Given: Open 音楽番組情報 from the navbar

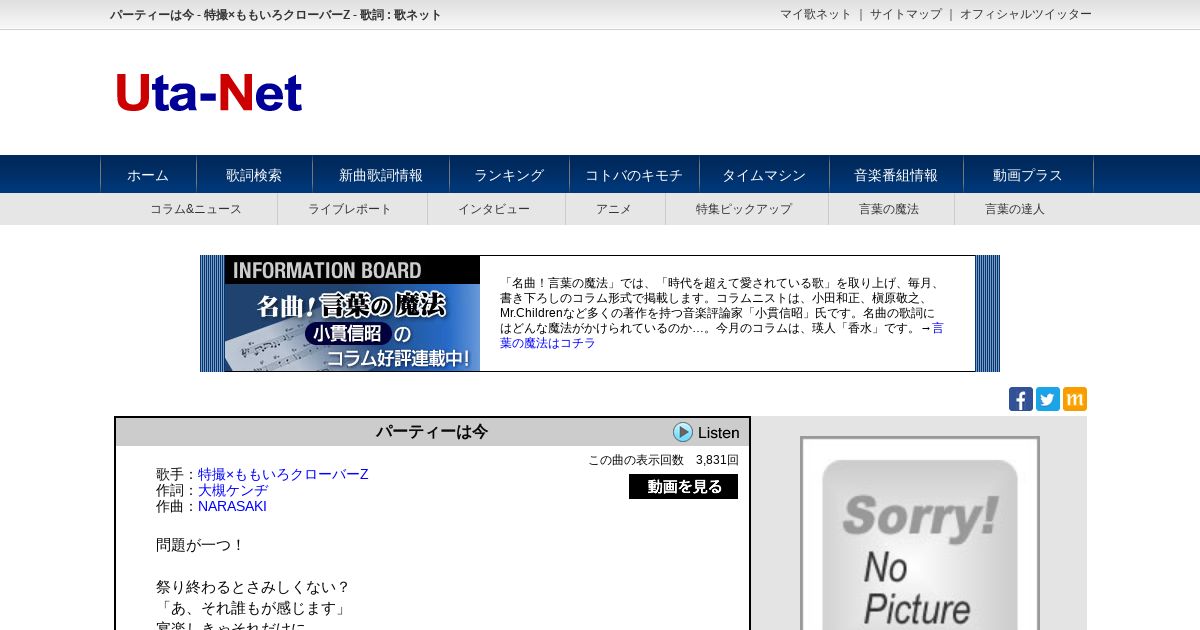Looking at the screenshot, I should point(896,175).
